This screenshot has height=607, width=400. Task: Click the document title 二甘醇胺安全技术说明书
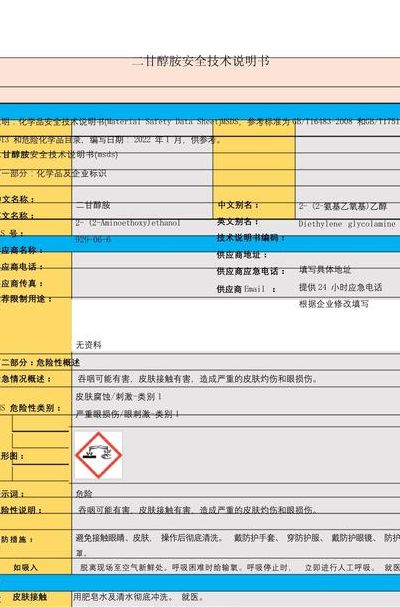click(x=201, y=61)
